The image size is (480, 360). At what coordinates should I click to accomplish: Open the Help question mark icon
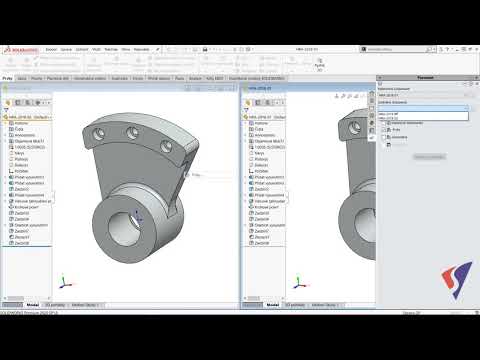[x=448, y=49]
